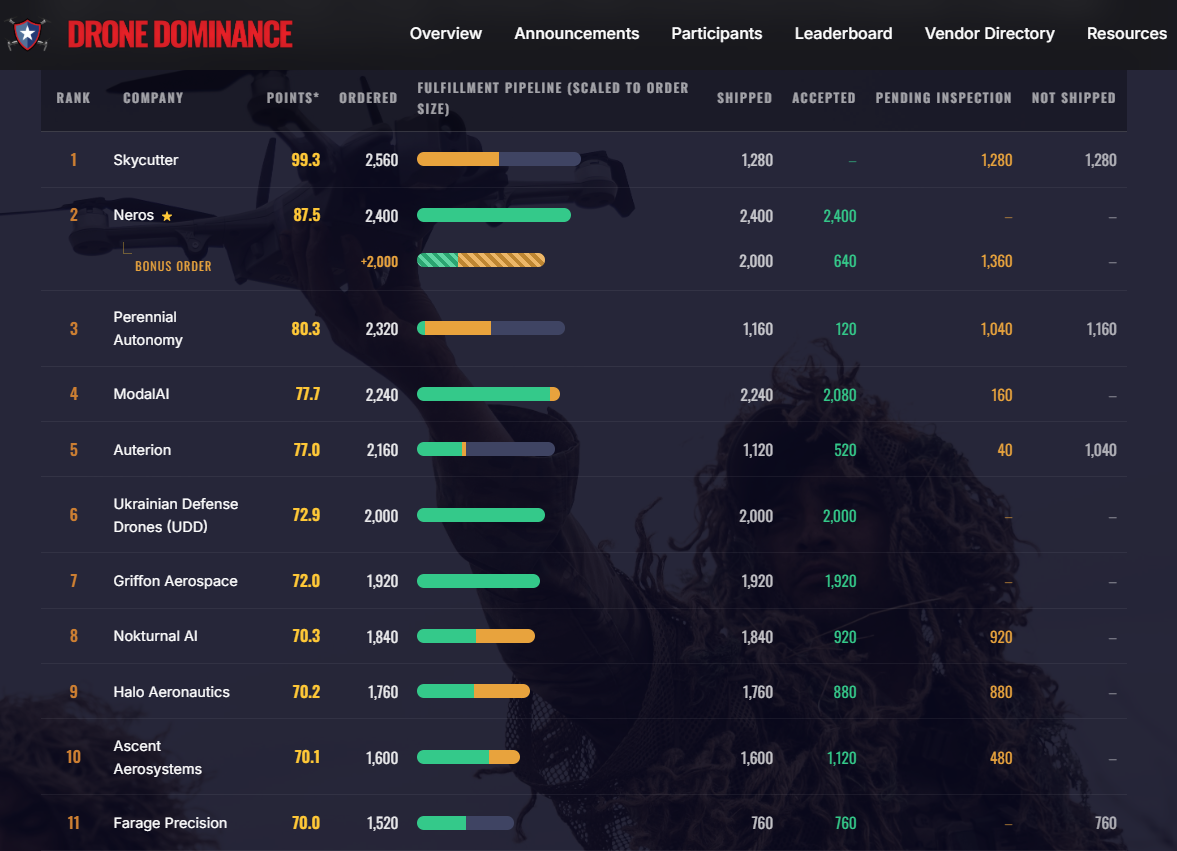The width and height of the screenshot is (1177, 851).
Task: Select the Neros company name
Action: coord(134,215)
